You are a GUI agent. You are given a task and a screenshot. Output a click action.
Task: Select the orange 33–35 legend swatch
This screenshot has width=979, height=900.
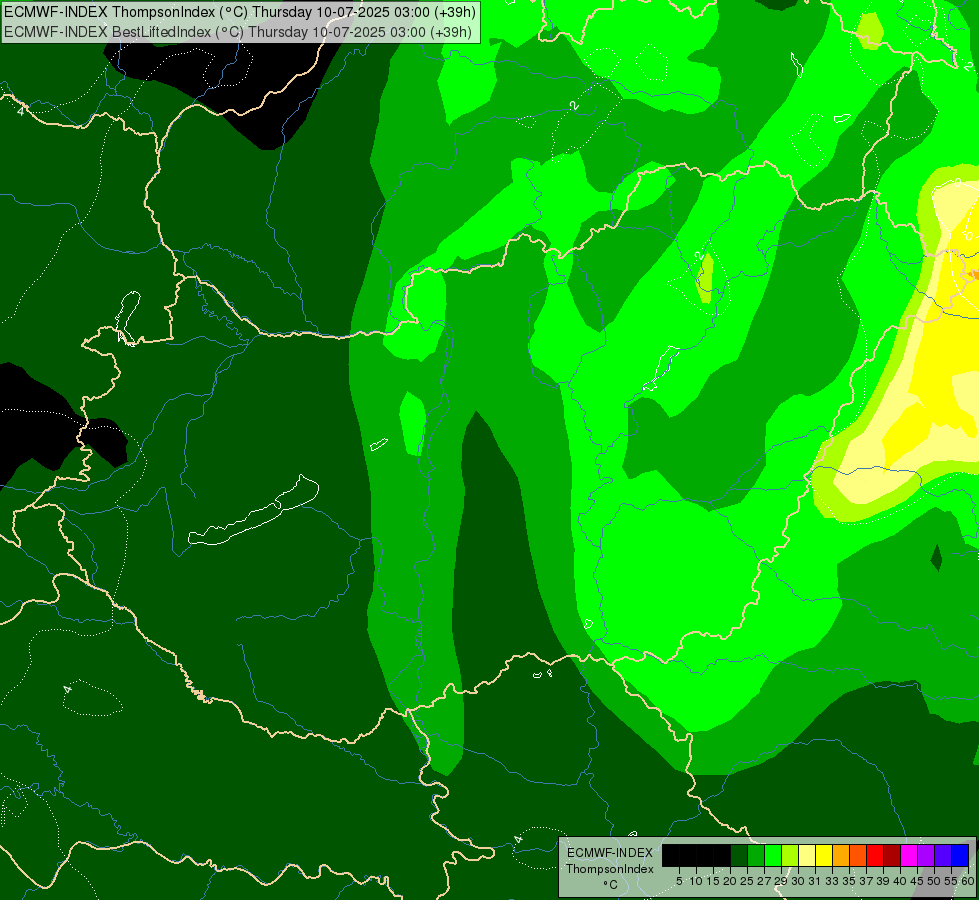pos(842,855)
